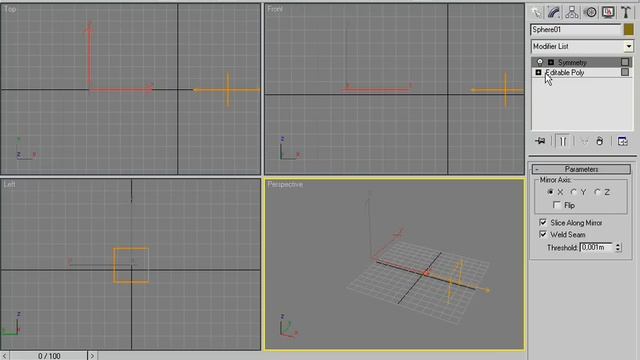Click box right of Editable Poly entry
Image resolution: width=640 pixels, height=360 pixels.
pos(625,72)
